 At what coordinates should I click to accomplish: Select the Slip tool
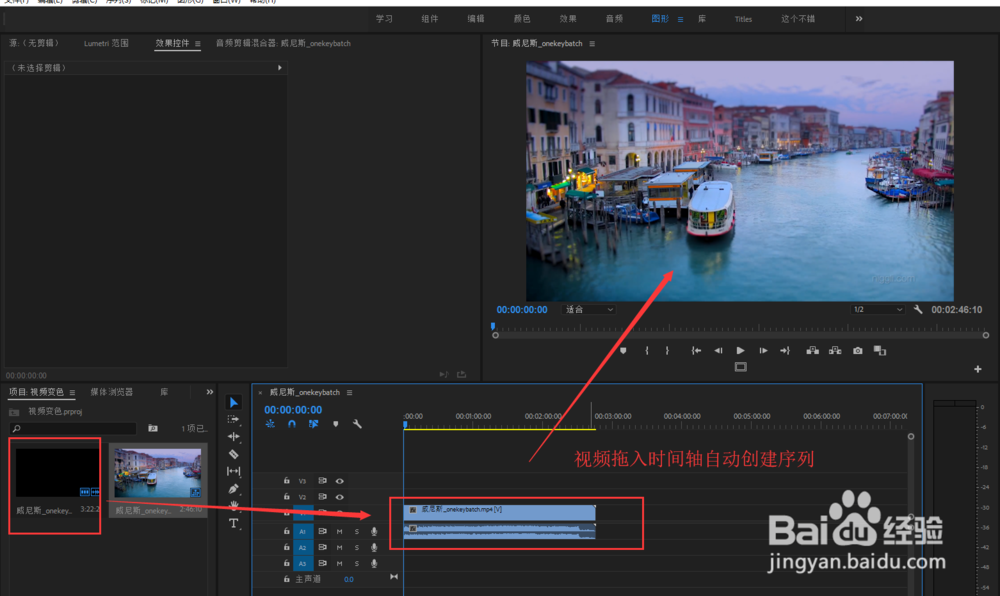tap(233, 471)
